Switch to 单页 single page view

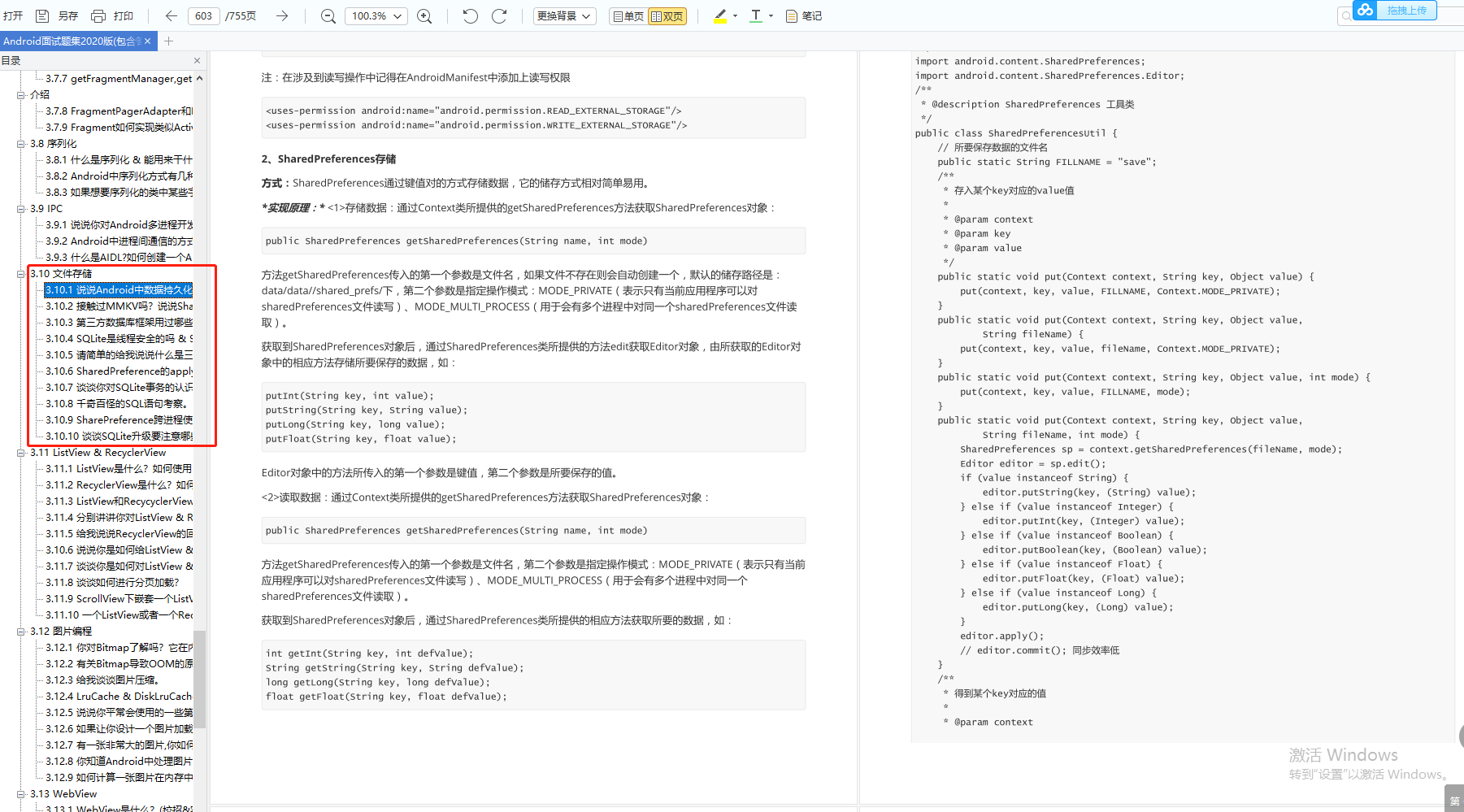pos(628,15)
